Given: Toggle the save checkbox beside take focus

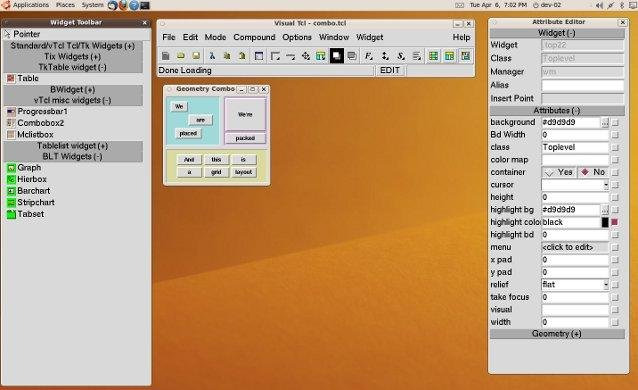Looking at the screenshot, I should point(615,297).
